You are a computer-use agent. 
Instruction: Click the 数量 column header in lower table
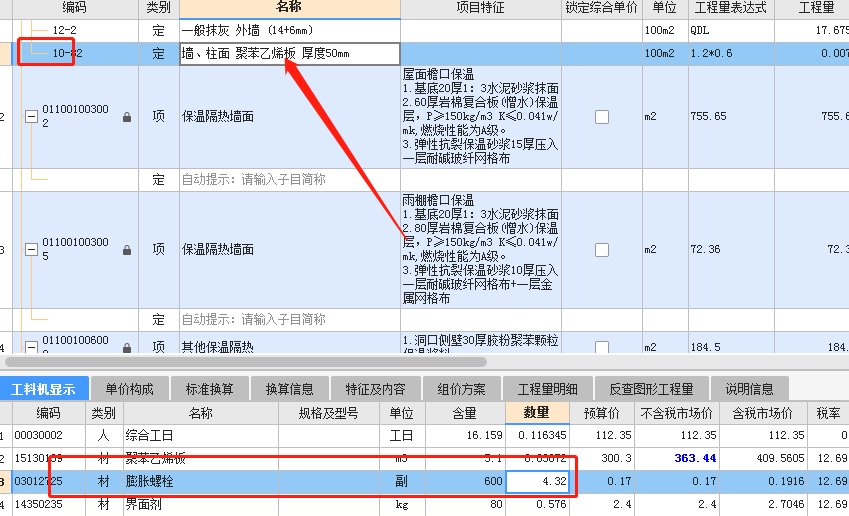[537, 413]
